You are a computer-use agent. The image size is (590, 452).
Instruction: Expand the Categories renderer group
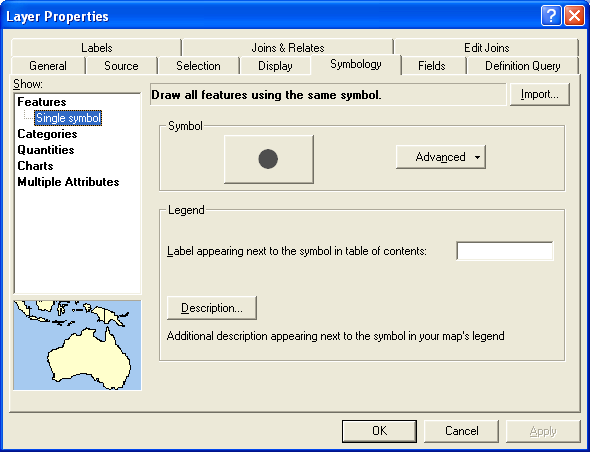[x=47, y=134]
